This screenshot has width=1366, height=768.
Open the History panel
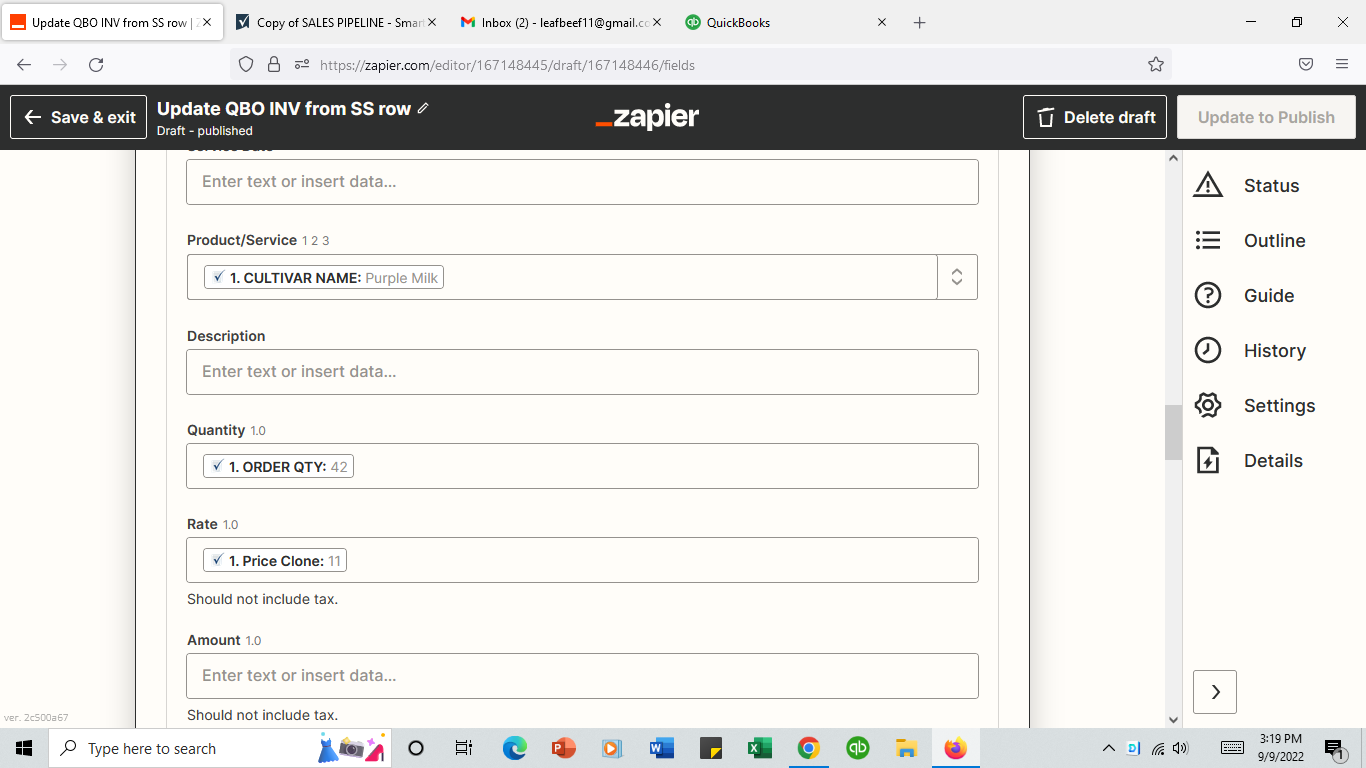click(1250, 350)
